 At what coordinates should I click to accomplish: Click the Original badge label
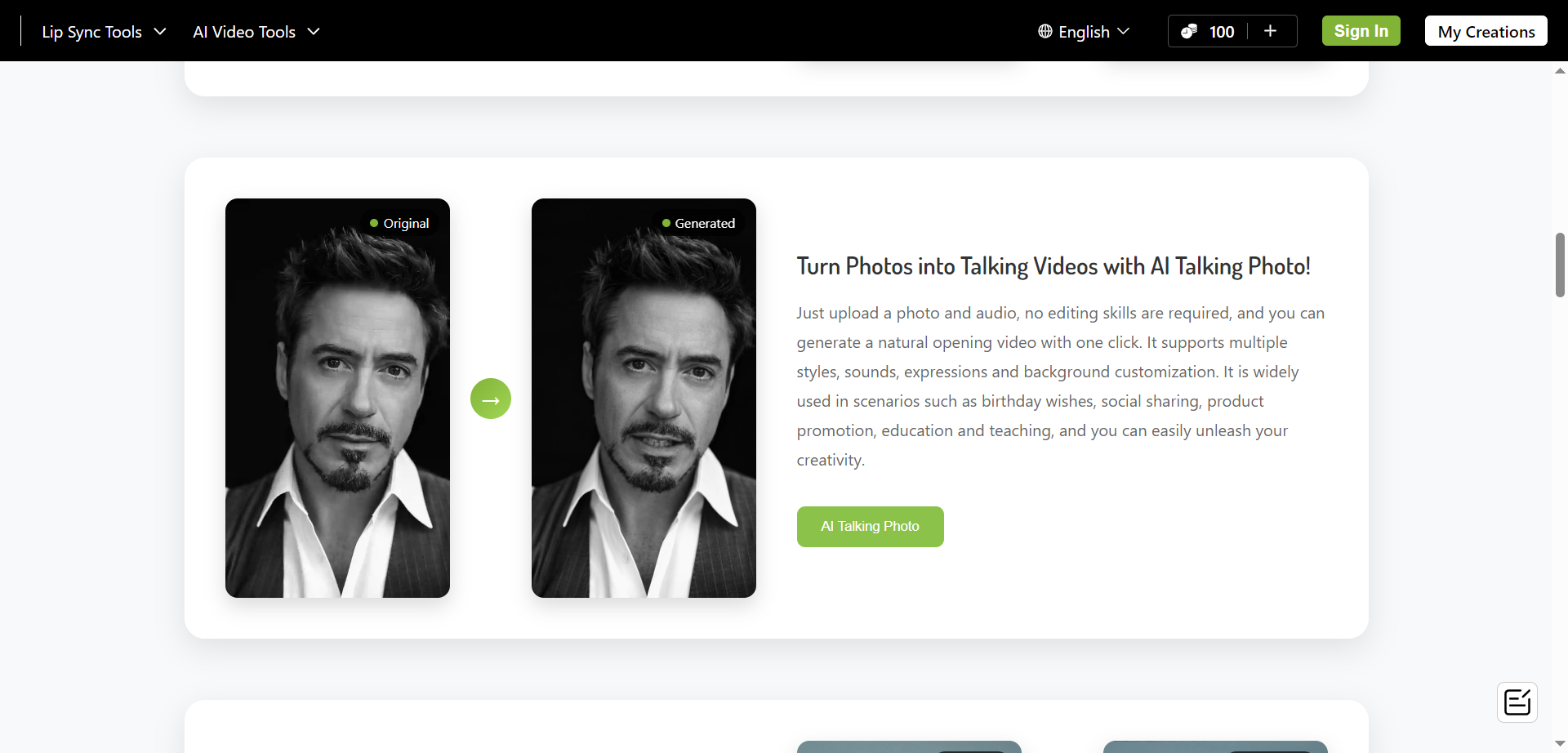tap(399, 223)
